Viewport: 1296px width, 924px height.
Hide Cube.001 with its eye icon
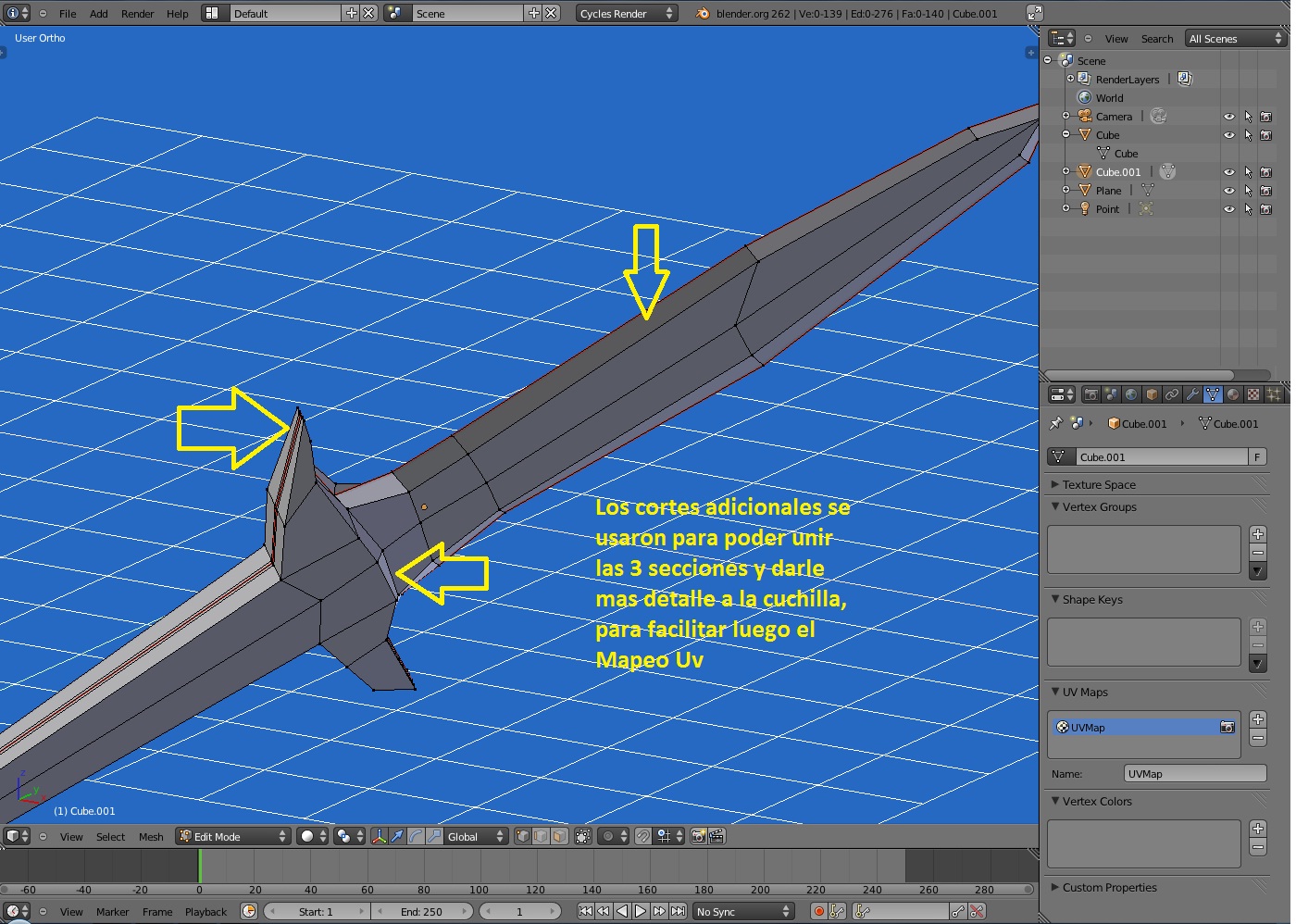1229,172
